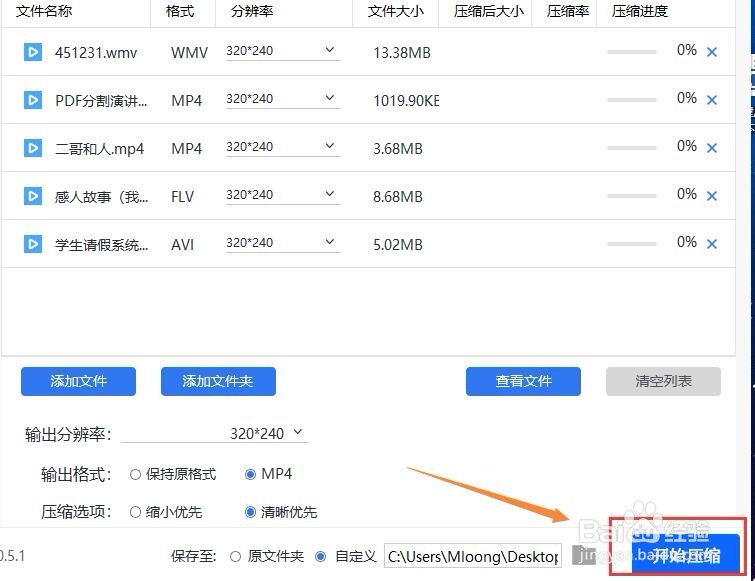Click the 查看文件 button

tap(523, 382)
